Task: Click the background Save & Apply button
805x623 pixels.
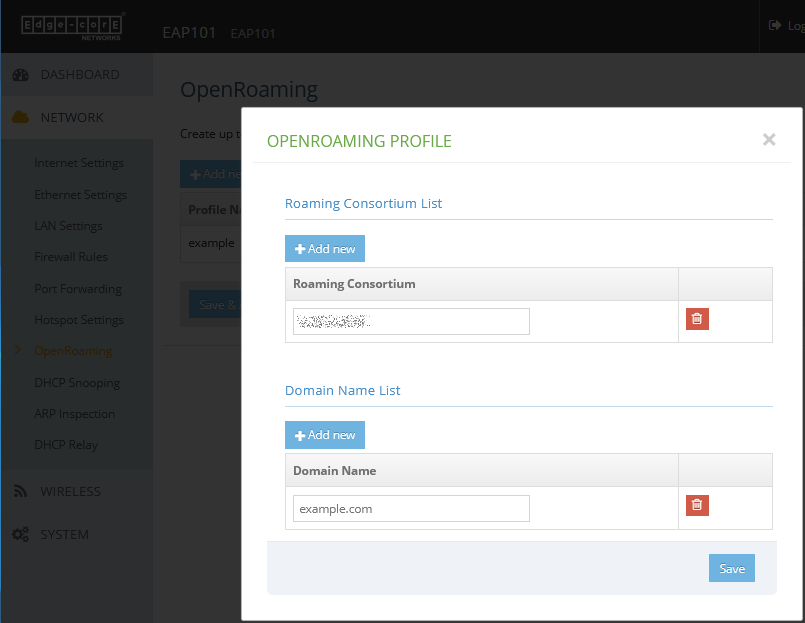Action: pos(215,305)
